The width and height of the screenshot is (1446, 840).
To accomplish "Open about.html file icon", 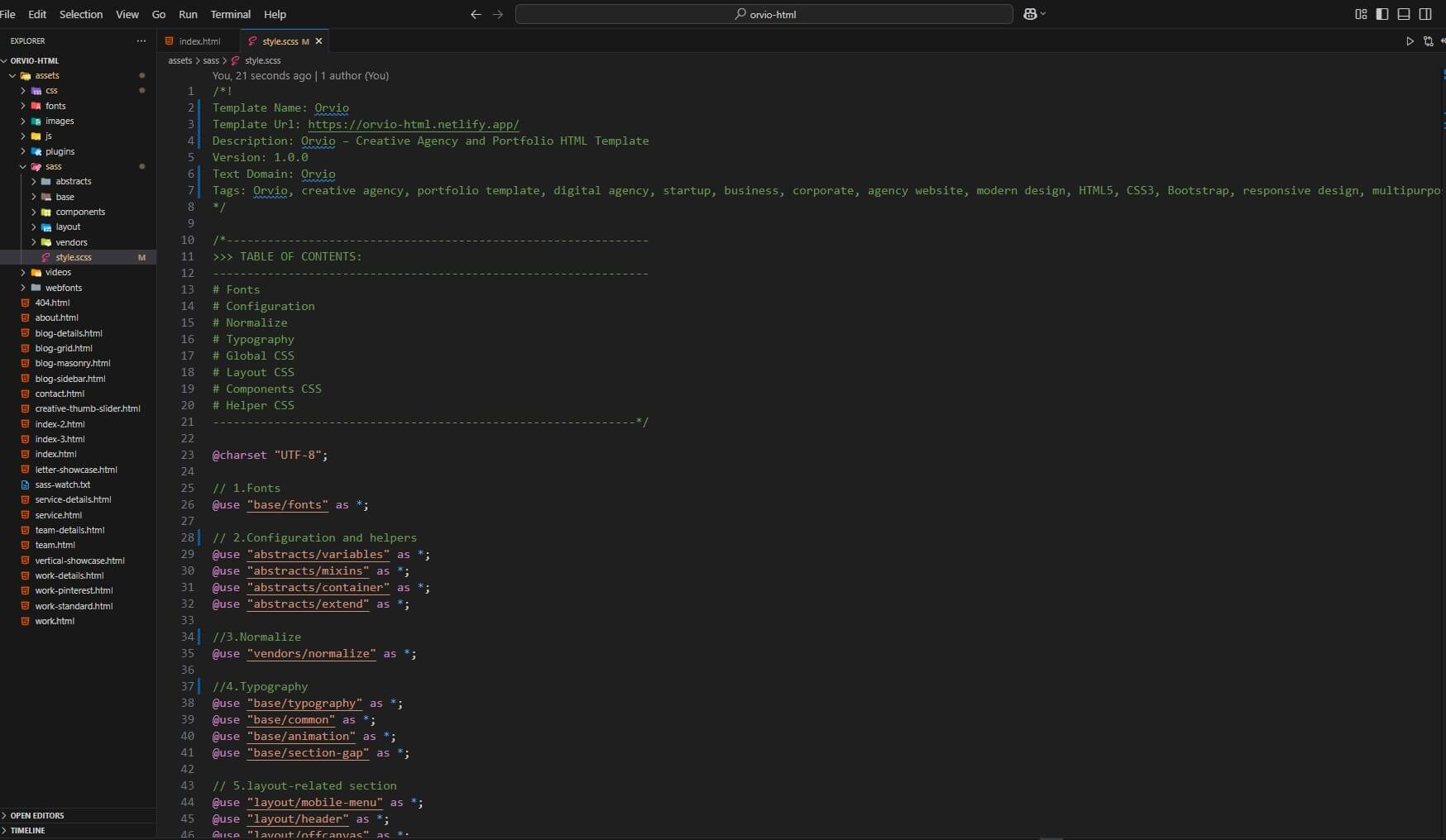I will point(26,317).
